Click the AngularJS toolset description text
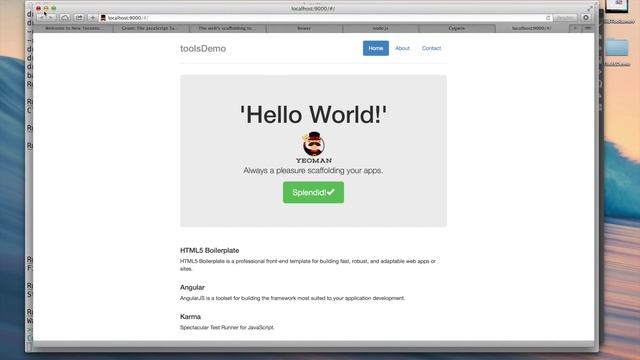The height and width of the screenshot is (360, 640). click(x=292, y=298)
